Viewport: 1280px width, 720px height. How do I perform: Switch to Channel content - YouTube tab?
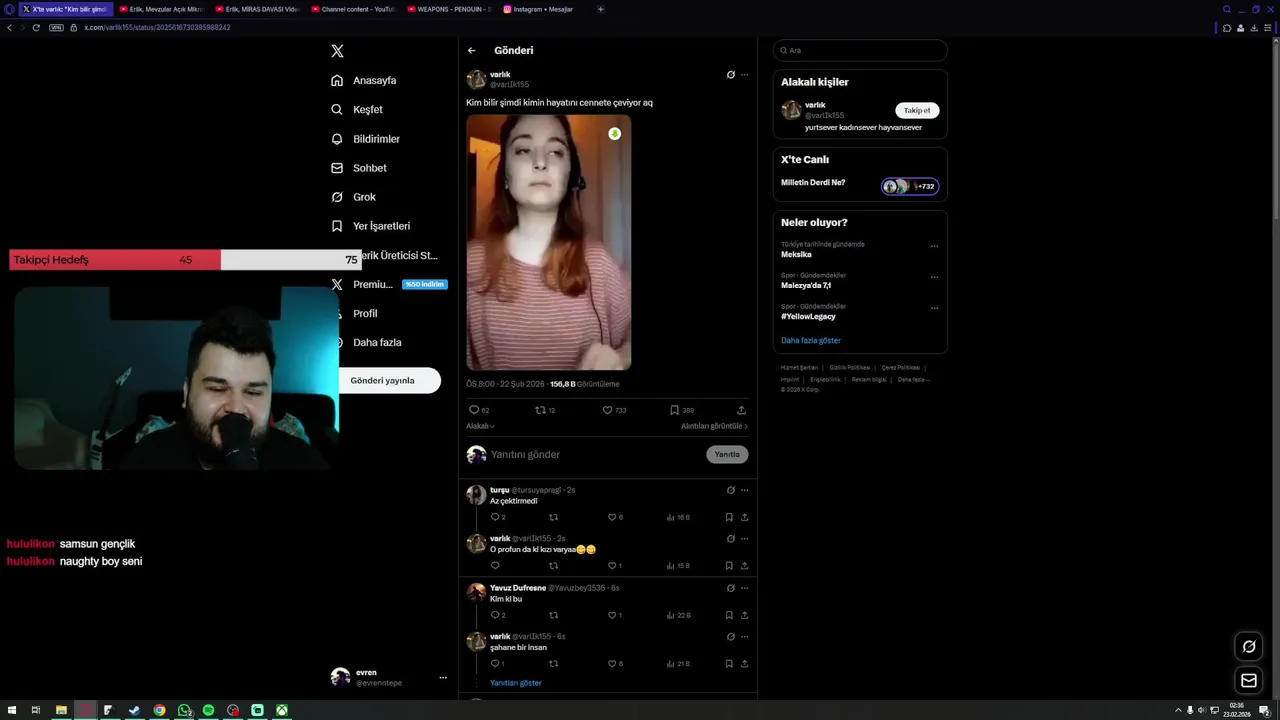(x=352, y=9)
